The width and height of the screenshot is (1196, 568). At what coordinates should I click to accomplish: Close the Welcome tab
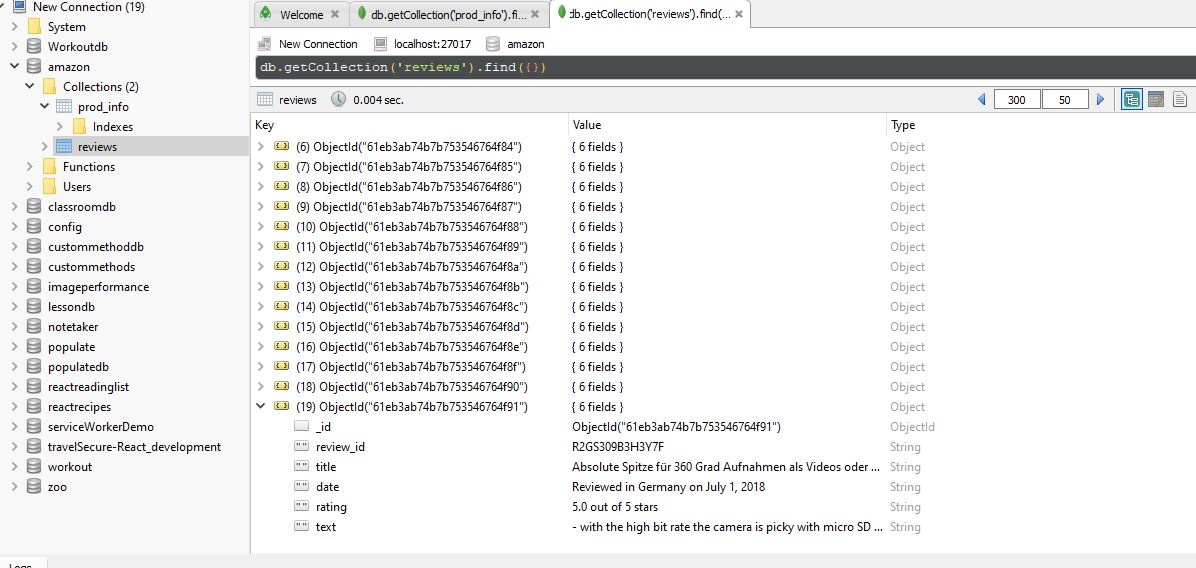click(336, 14)
